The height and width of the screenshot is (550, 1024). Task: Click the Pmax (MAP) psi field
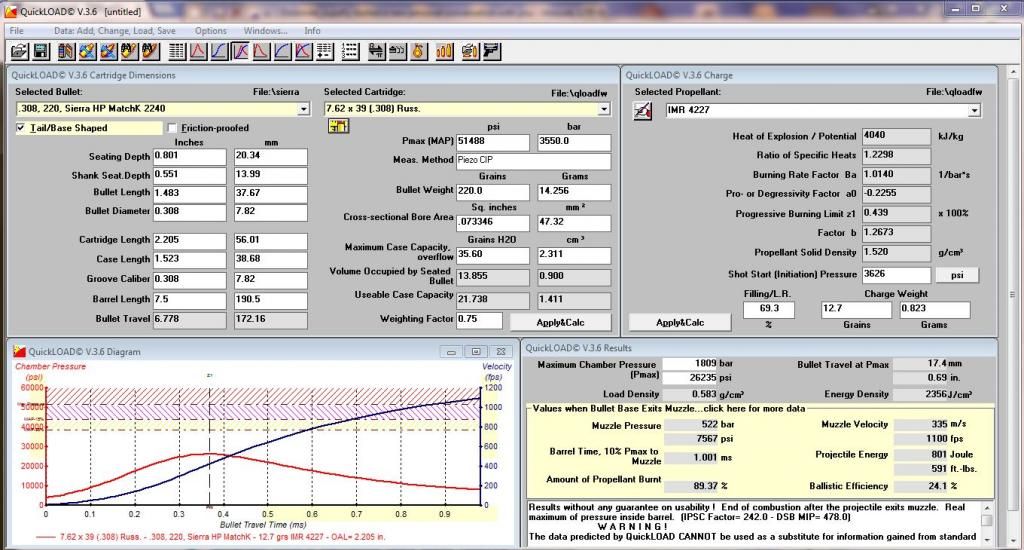(x=493, y=142)
